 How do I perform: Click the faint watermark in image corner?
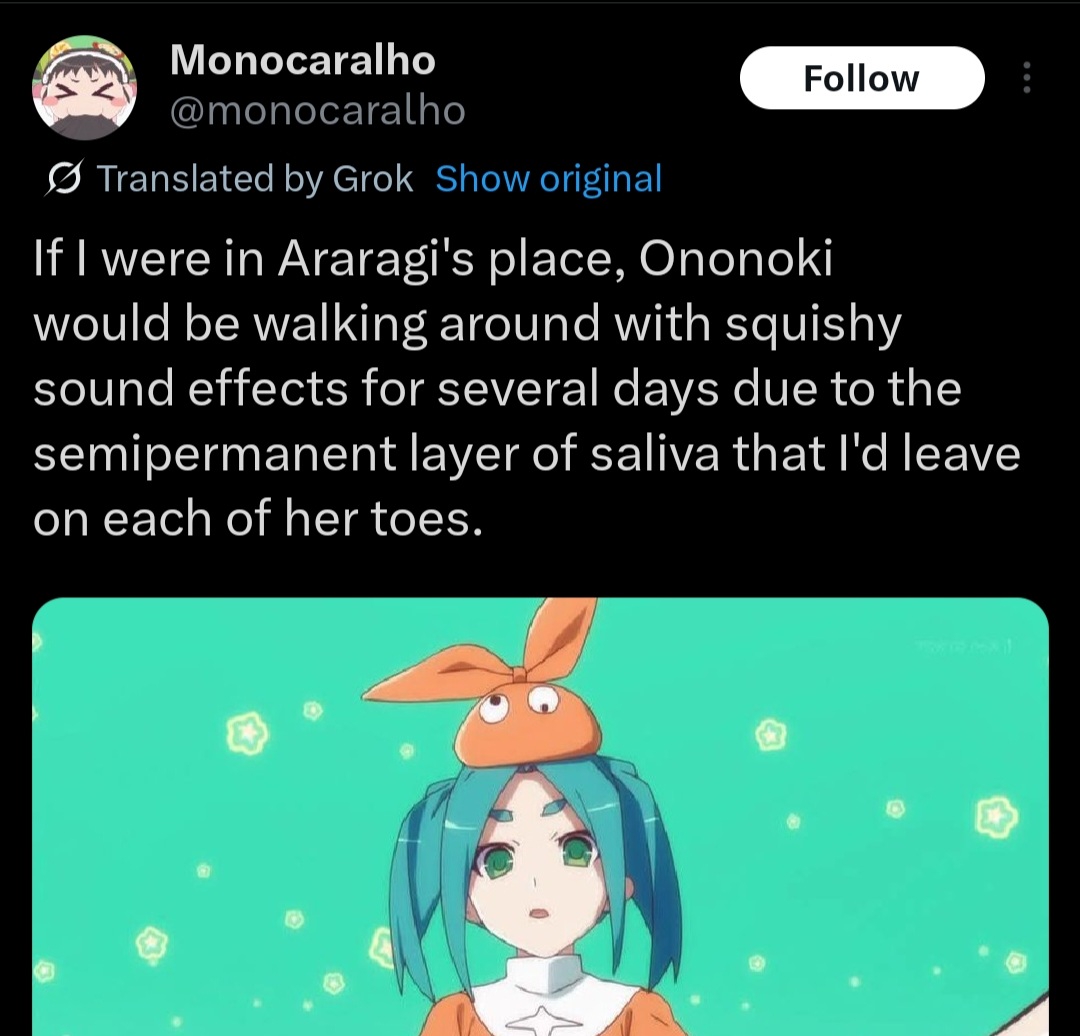[967, 646]
